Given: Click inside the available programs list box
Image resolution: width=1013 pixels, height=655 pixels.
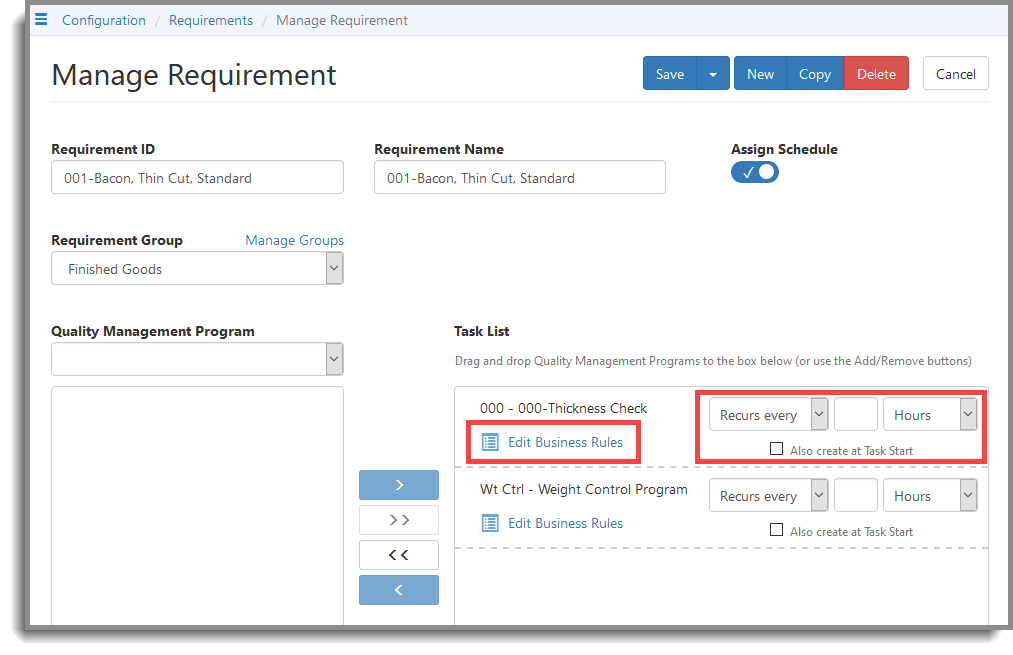Looking at the screenshot, I should (x=197, y=506).
